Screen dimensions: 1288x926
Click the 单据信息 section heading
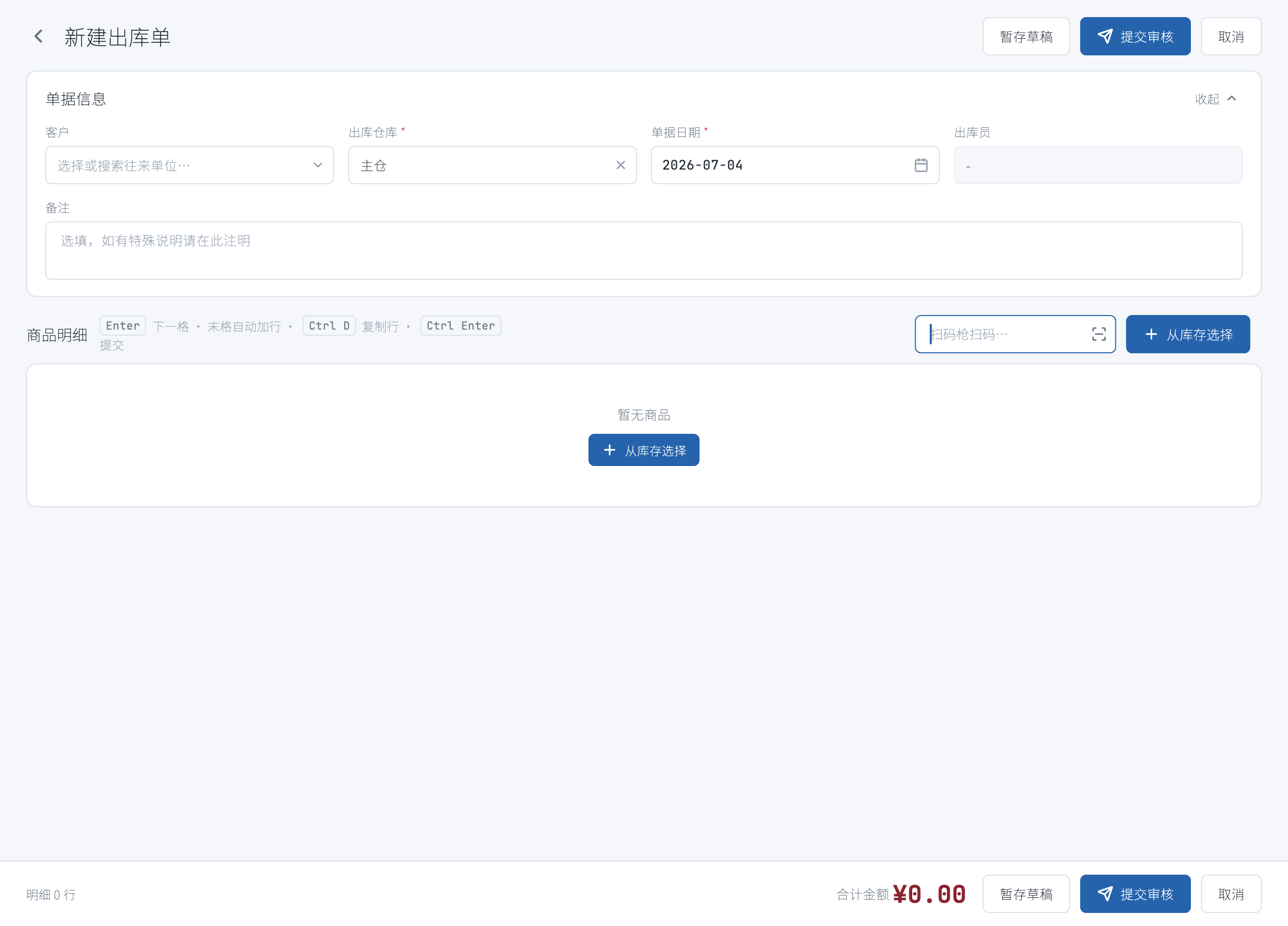pyautogui.click(x=76, y=99)
